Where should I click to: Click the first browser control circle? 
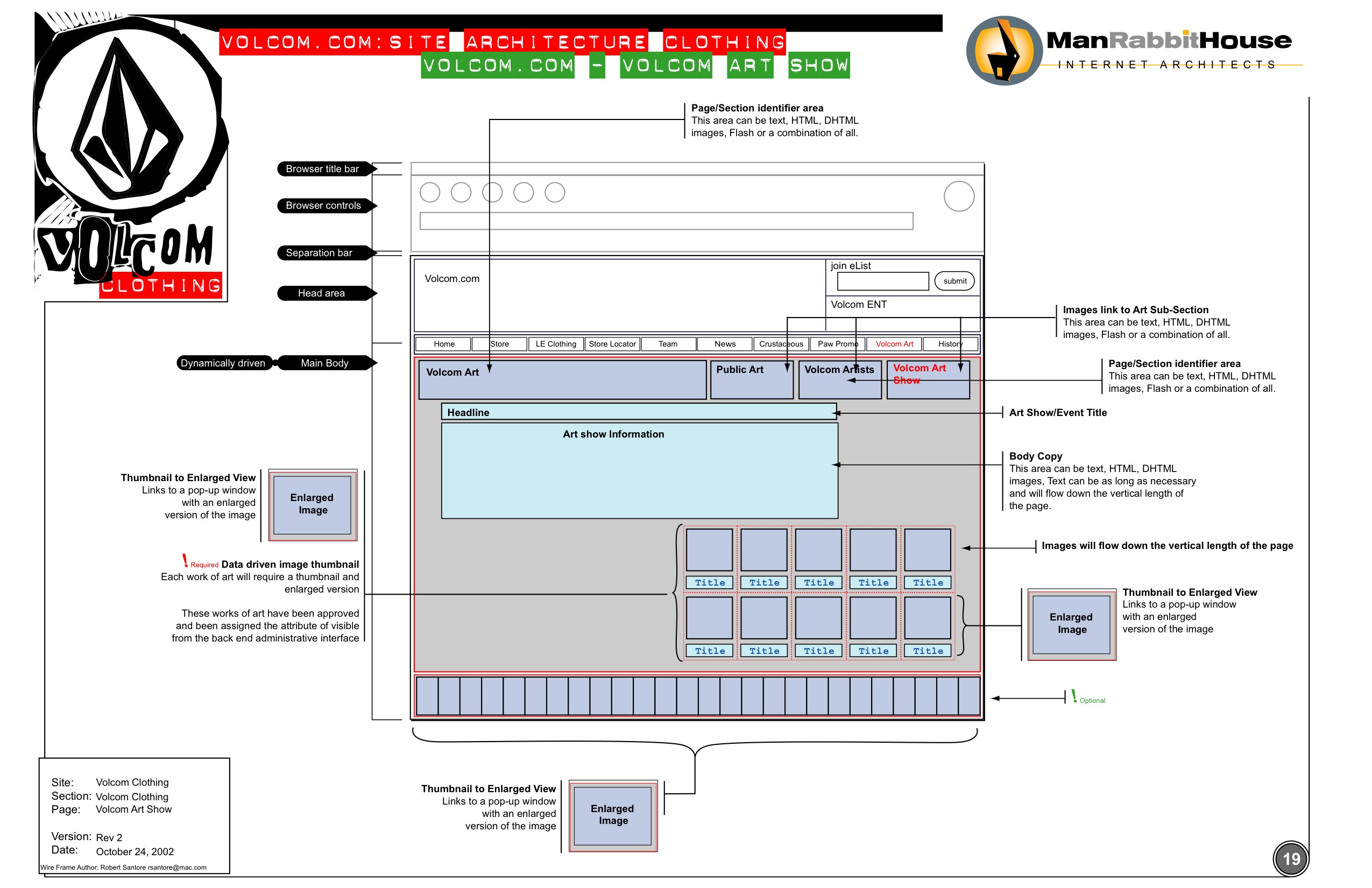pyautogui.click(x=429, y=193)
